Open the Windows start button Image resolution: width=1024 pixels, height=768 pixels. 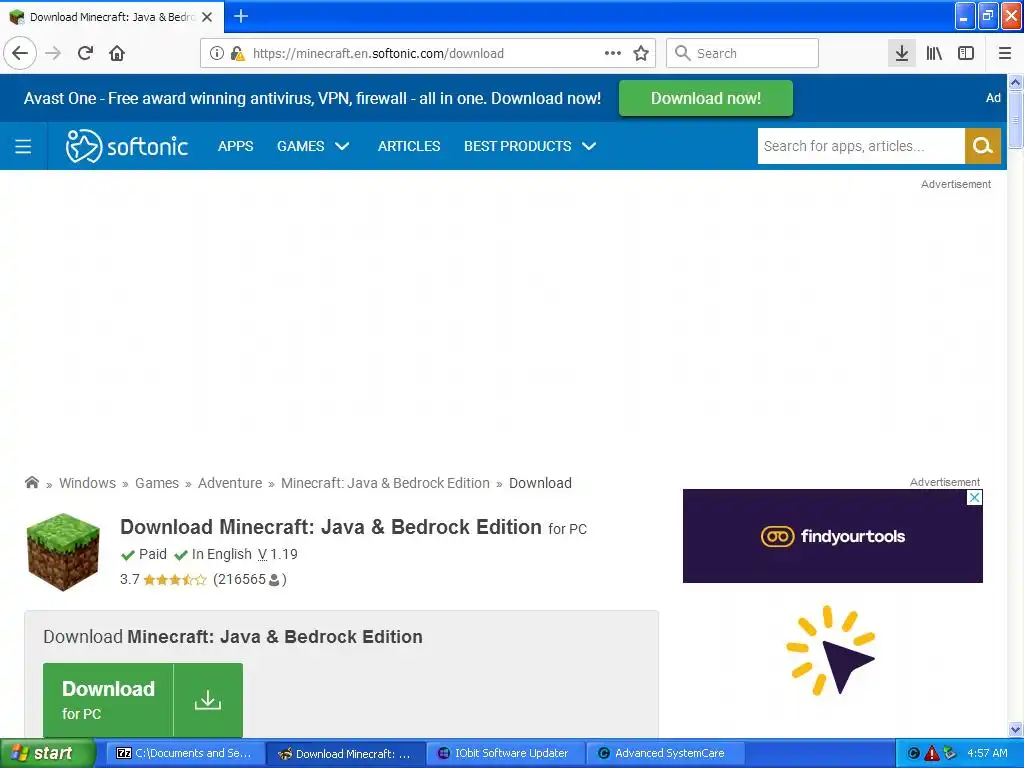coord(47,753)
